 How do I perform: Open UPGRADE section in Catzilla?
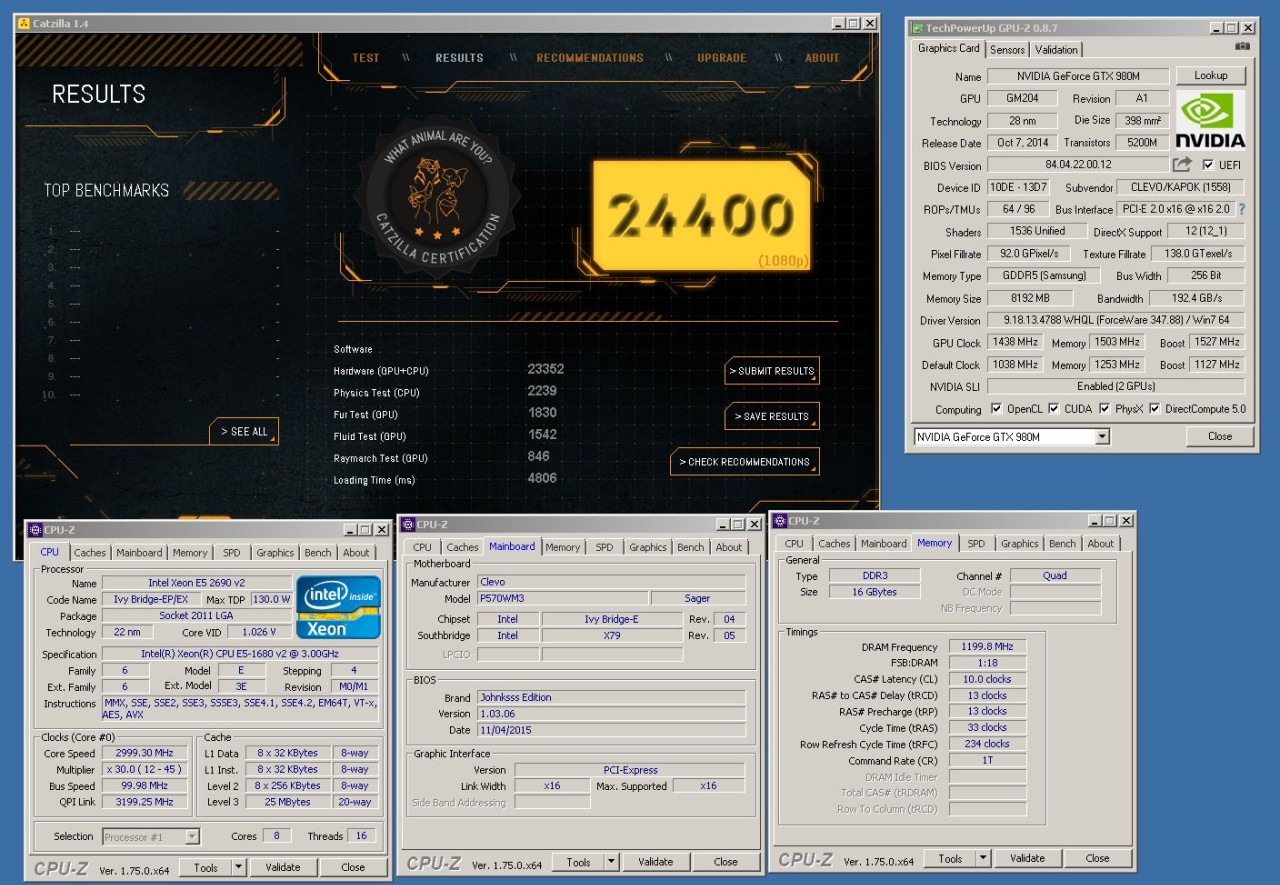point(722,58)
